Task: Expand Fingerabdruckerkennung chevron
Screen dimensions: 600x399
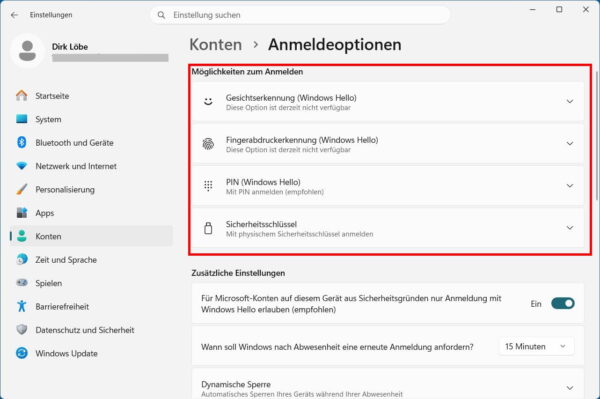Action: (x=570, y=143)
